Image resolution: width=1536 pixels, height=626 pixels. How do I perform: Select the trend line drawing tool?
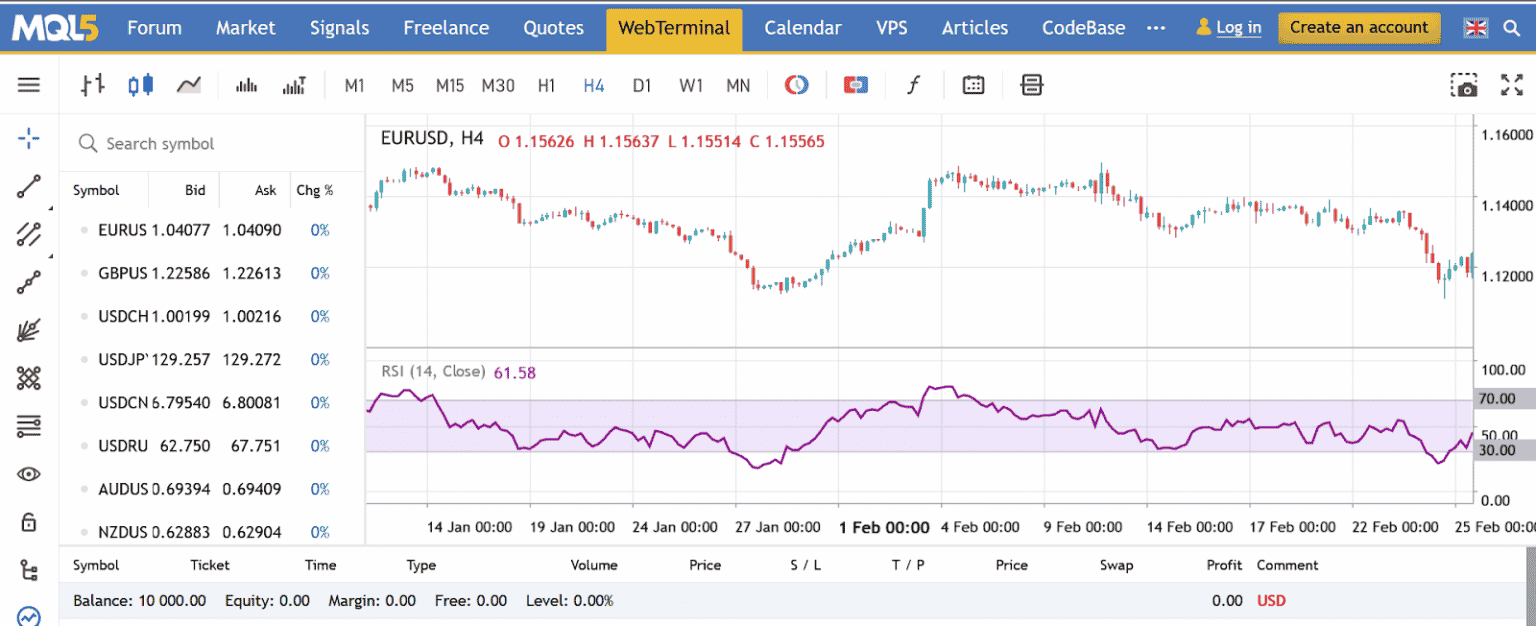coord(29,187)
